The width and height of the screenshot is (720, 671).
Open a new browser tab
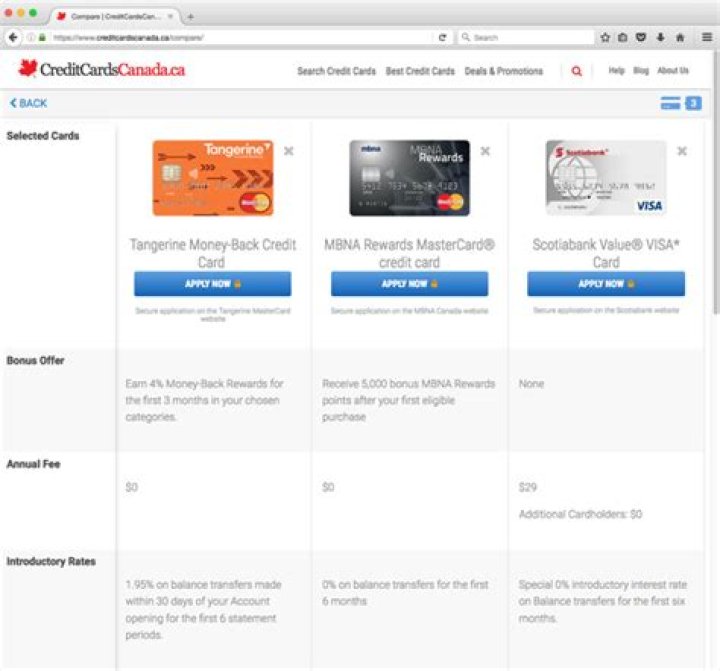[x=191, y=17]
